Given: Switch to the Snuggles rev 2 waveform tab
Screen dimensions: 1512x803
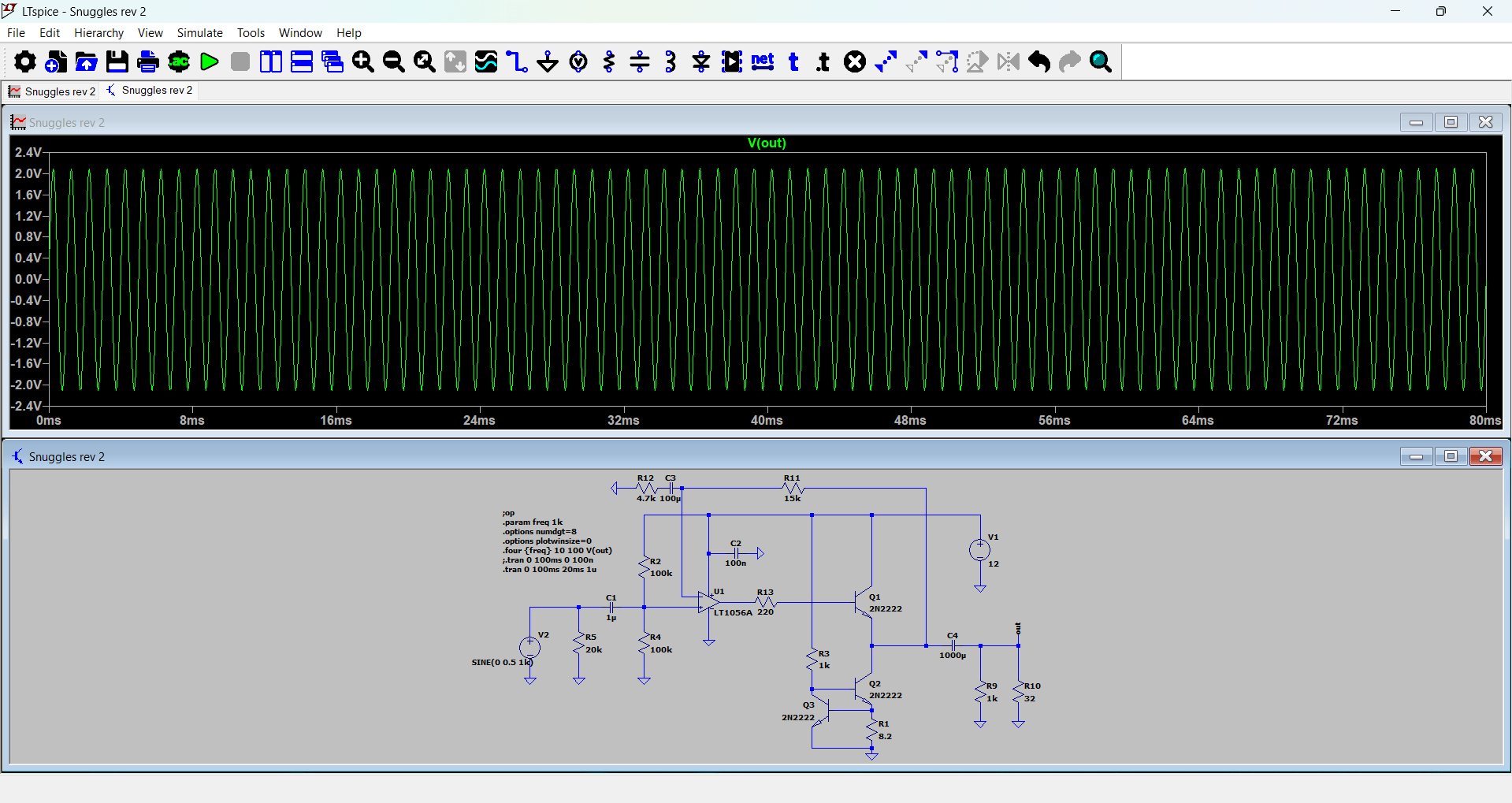Looking at the screenshot, I should 51,91.
